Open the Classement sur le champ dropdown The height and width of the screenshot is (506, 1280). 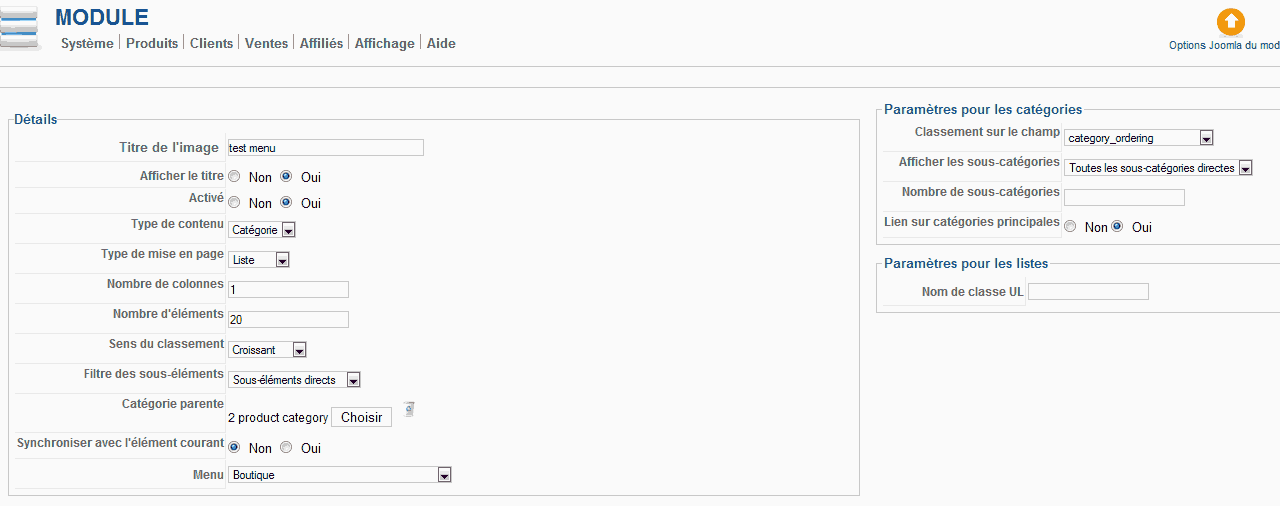point(1139,138)
